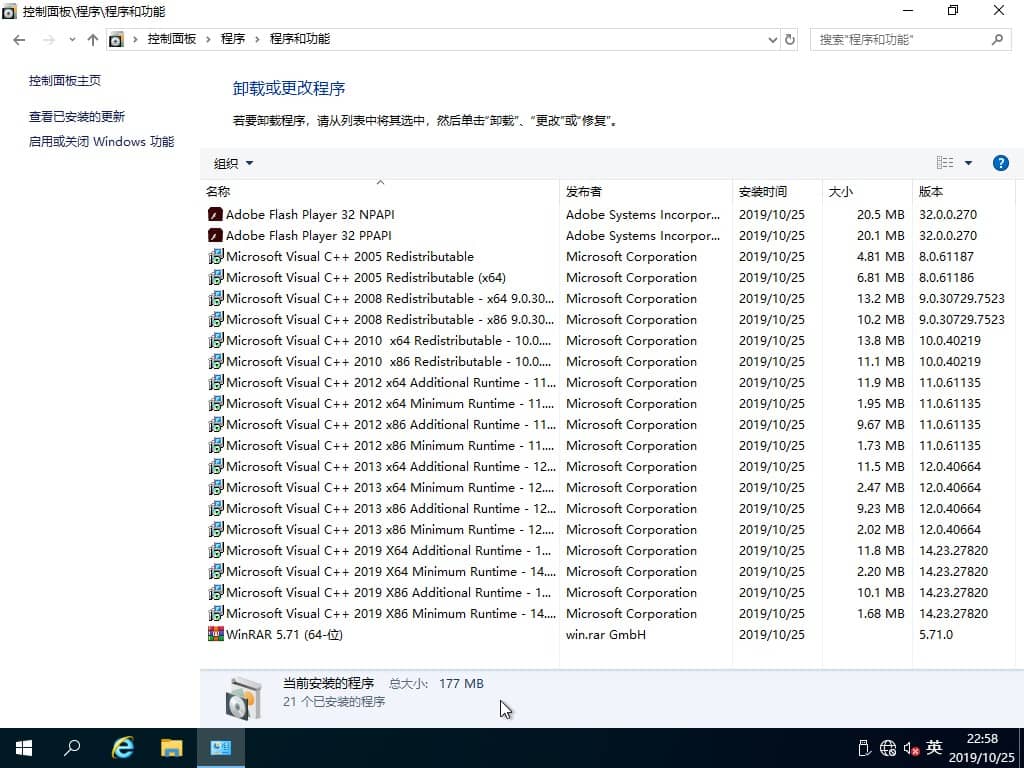Open 控制面板主页 link
Screen dimensions: 1024x768
point(65,80)
